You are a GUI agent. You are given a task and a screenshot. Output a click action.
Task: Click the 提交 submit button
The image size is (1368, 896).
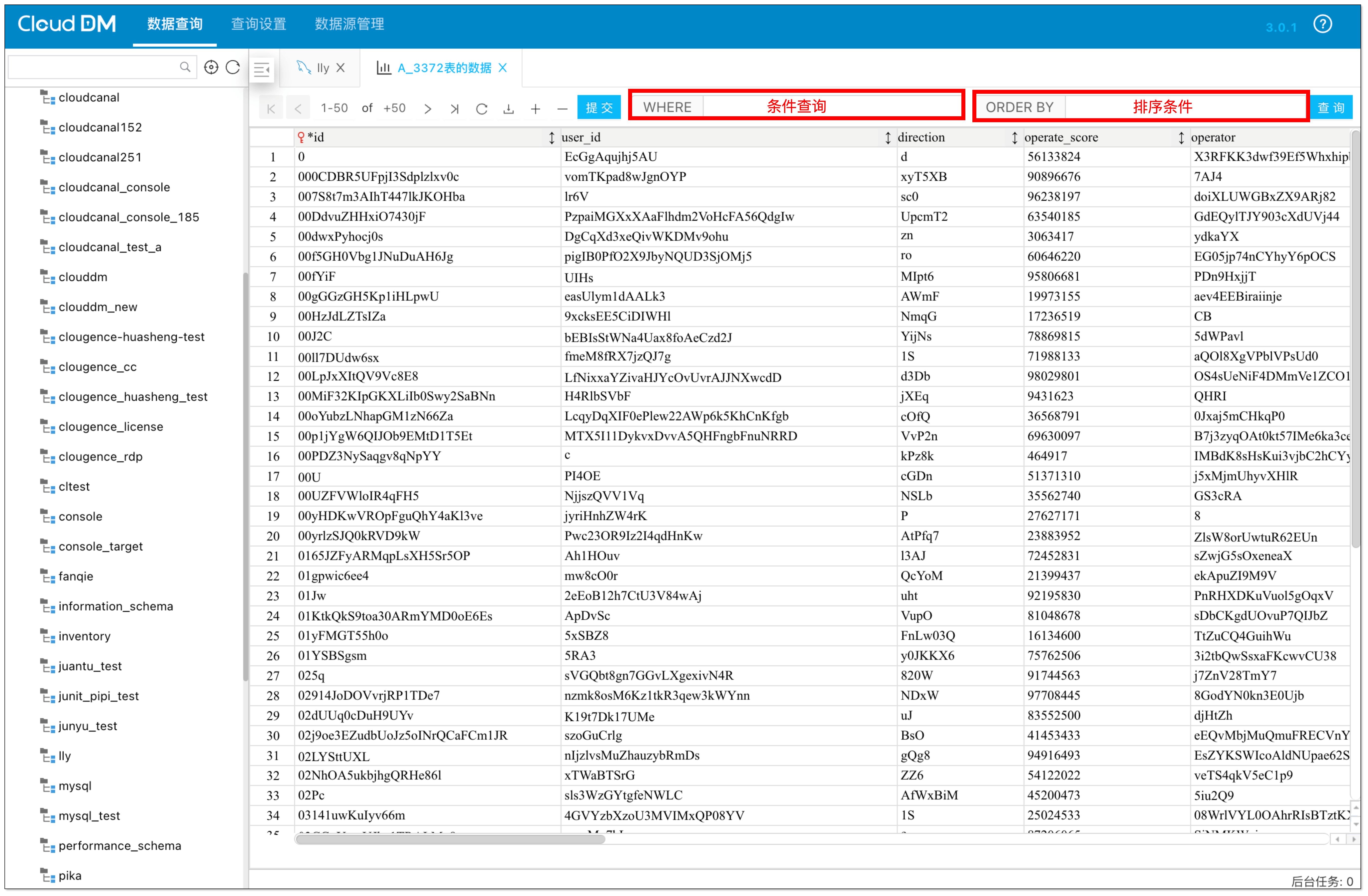pos(599,108)
